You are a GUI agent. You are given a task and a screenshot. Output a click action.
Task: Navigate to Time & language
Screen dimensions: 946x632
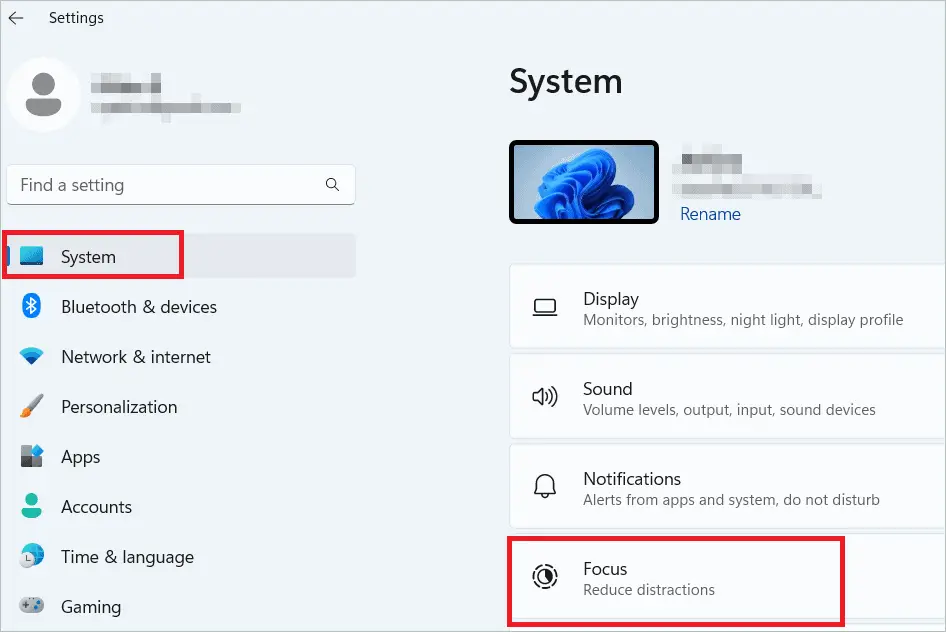pos(181,557)
